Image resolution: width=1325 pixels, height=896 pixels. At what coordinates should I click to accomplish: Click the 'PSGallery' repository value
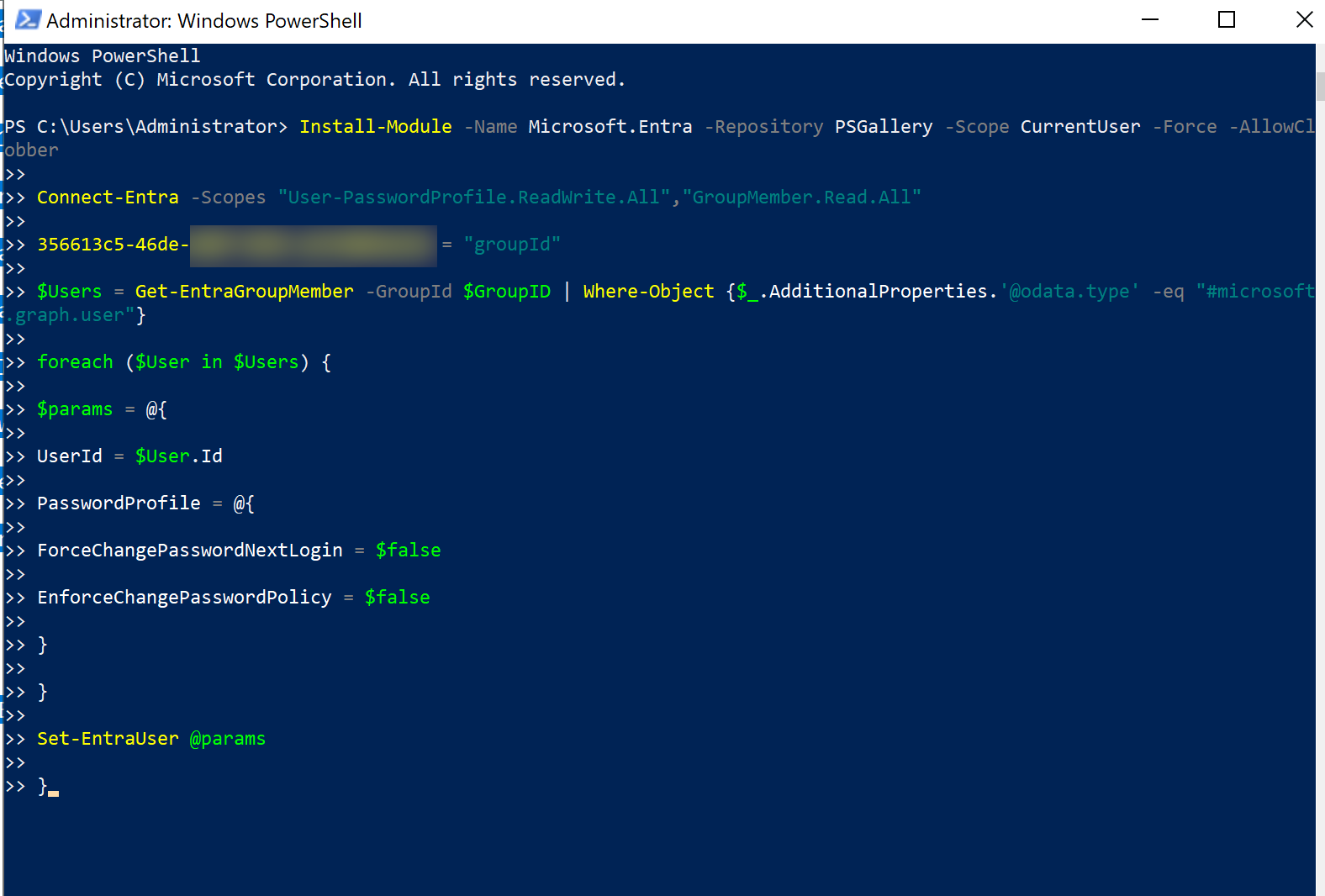coord(884,127)
